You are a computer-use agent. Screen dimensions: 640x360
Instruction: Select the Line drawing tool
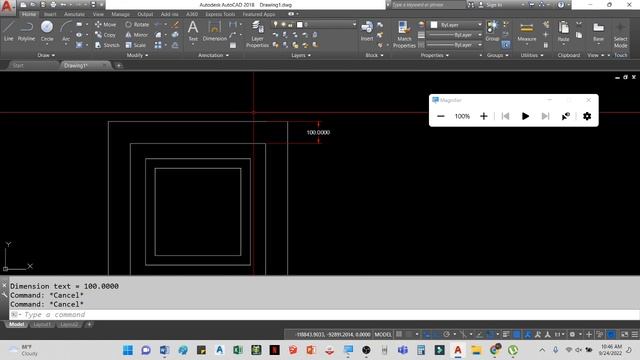coord(9,31)
